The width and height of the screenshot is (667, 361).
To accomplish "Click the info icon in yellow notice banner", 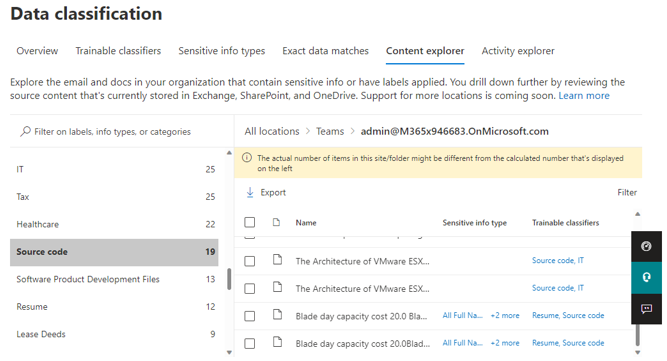I will point(247,158).
